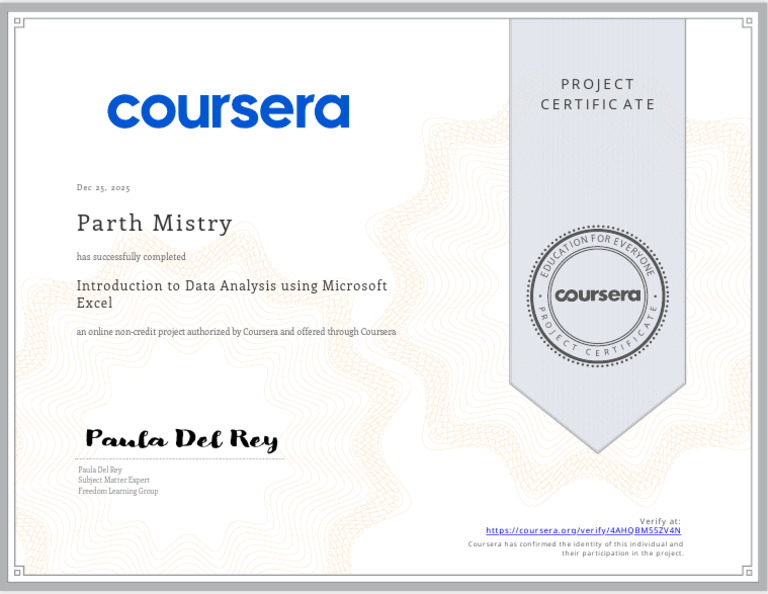Click the 'has successfully completed' text
Image resolution: width=768 pixels, height=594 pixels.
[131, 257]
